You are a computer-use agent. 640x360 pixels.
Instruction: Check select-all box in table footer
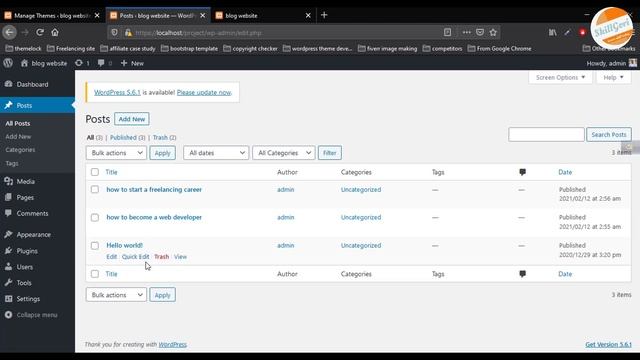[x=95, y=274]
